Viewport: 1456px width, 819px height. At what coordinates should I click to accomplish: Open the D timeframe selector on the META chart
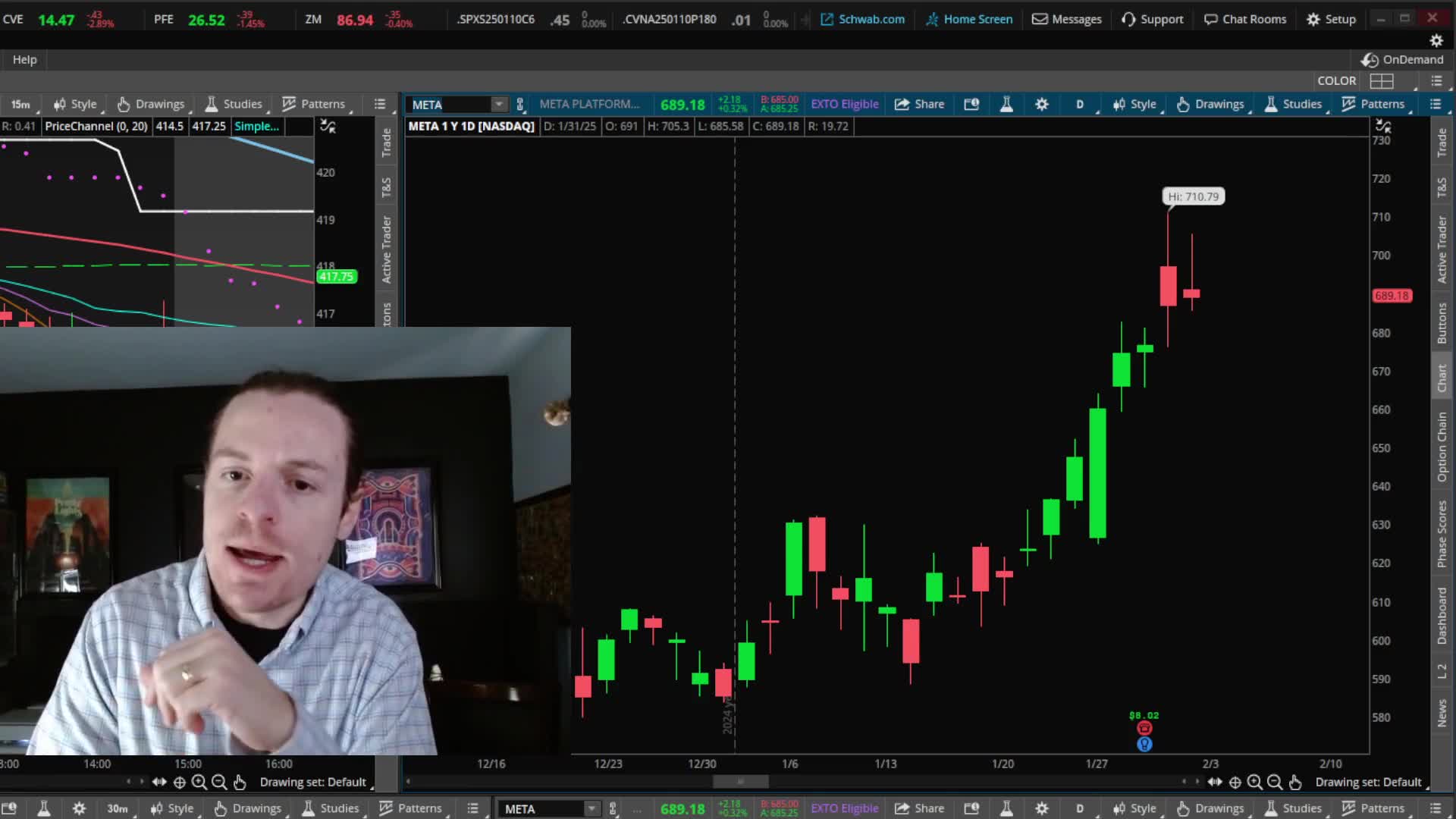tap(1080, 104)
